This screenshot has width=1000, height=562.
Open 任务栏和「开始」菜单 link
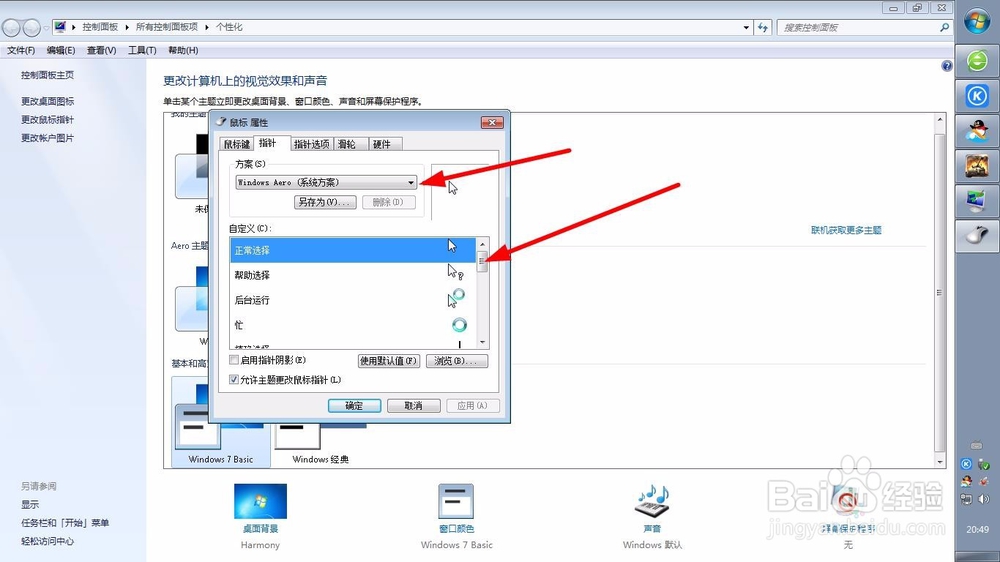(x=64, y=523)
